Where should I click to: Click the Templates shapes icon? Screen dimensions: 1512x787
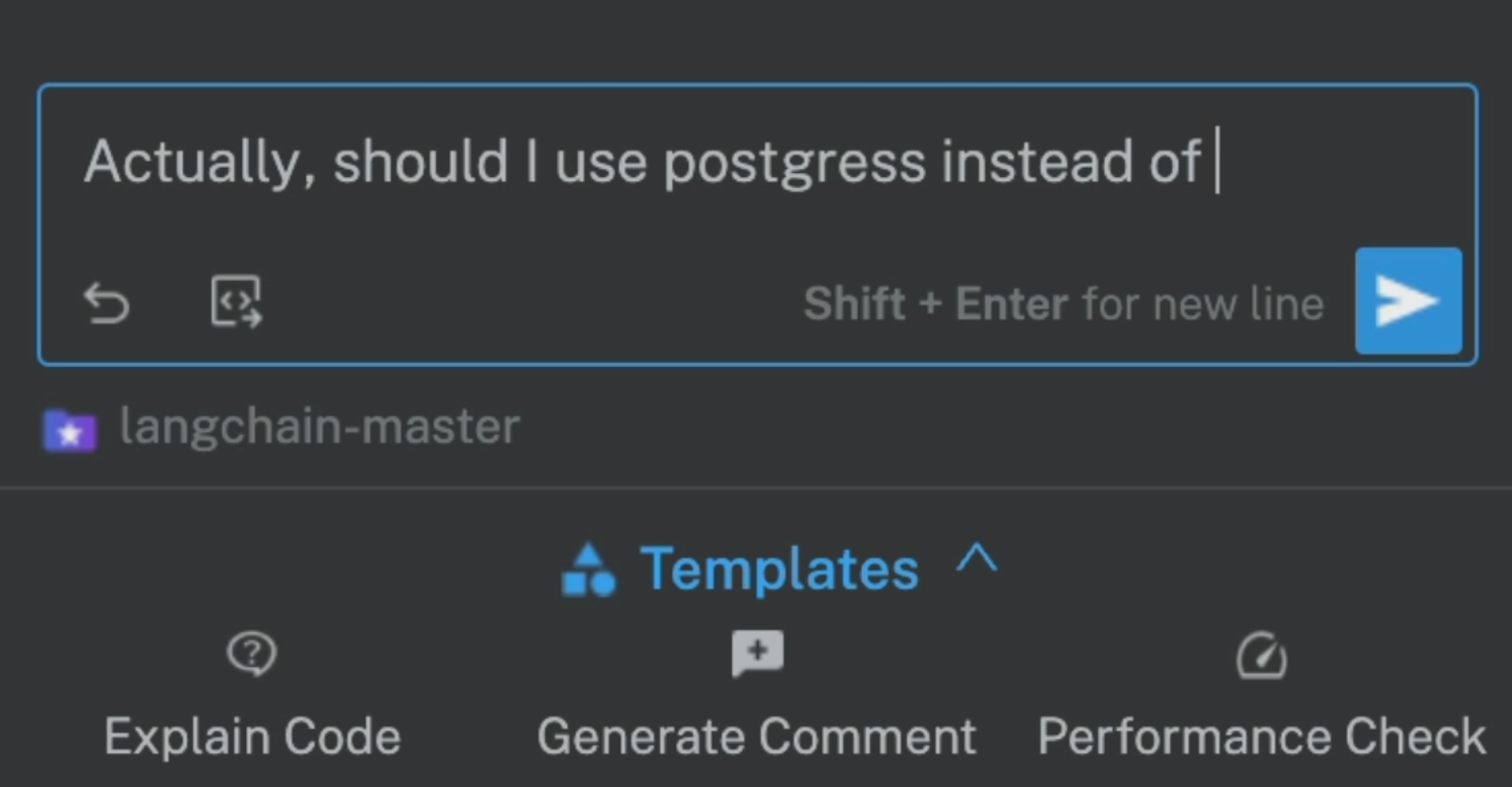588,570
